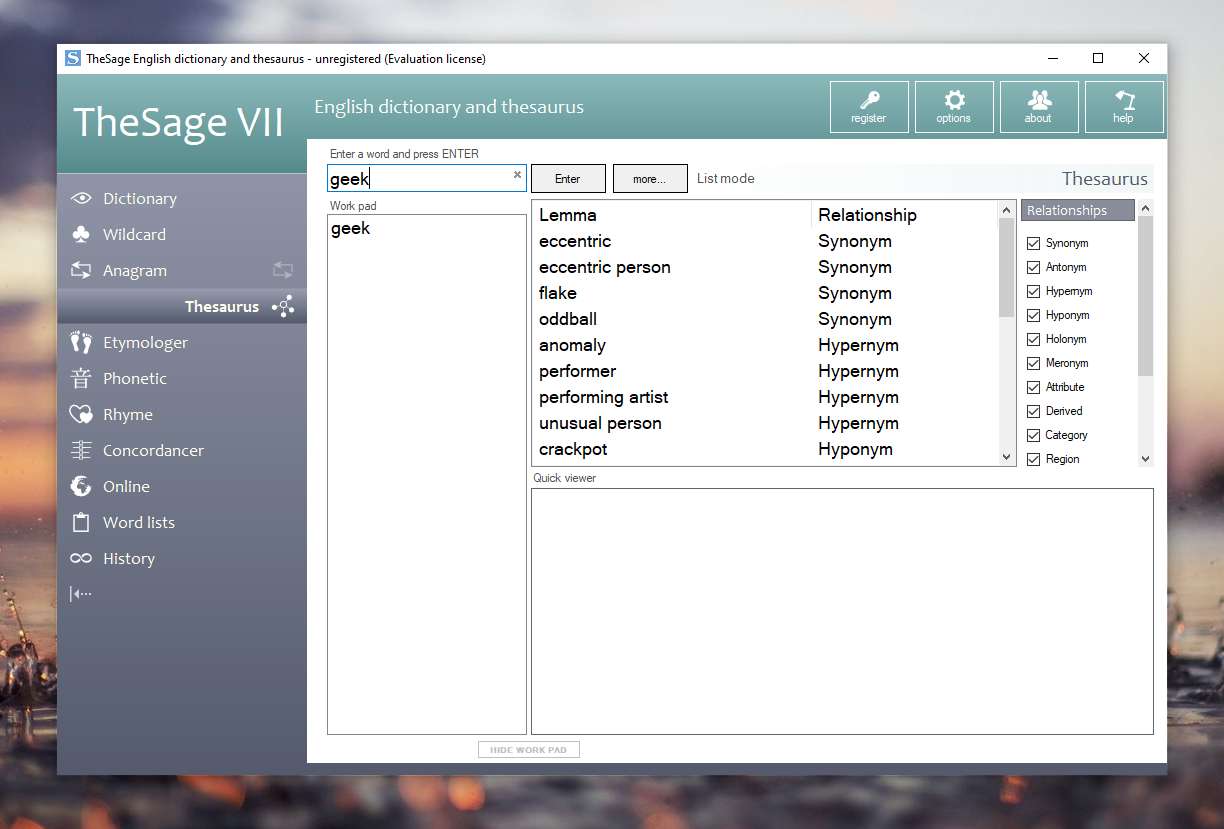Uncheck the Attribute checkbox
The height and width of the screenshot is (829, 1224).
point(1034,387)
